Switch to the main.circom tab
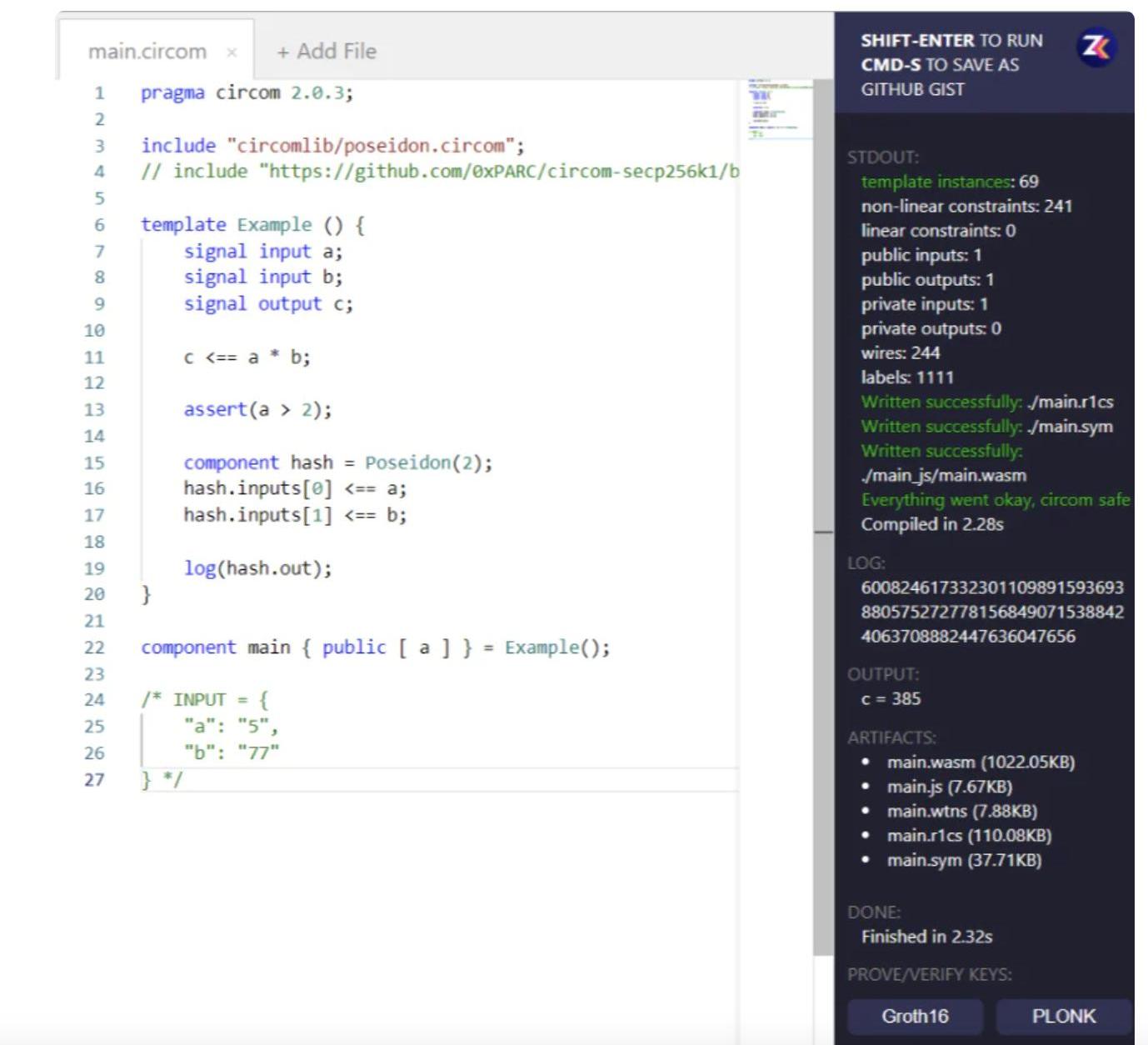Image resolution: width=1148 pixels, height=1045 pixels. [147, 52]
